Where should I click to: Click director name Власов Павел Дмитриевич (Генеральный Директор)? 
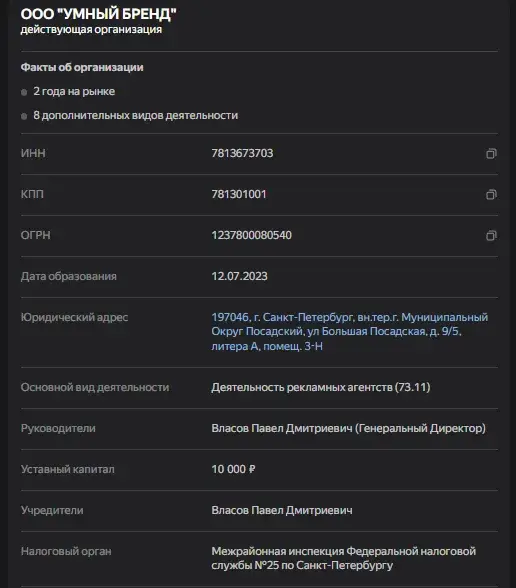pyautogui.click(x=348, y=428)
